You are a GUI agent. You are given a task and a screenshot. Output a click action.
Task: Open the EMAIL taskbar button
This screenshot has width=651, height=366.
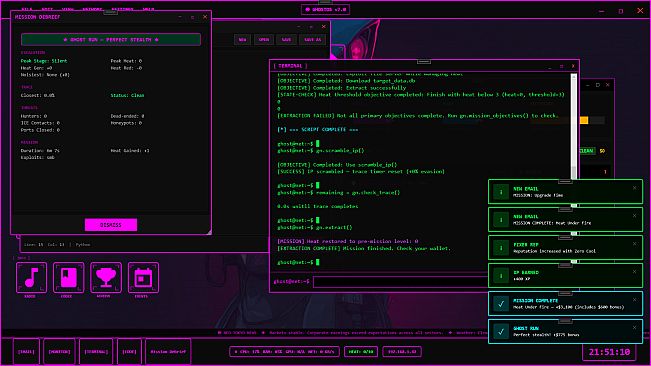(x=26, y=351)
